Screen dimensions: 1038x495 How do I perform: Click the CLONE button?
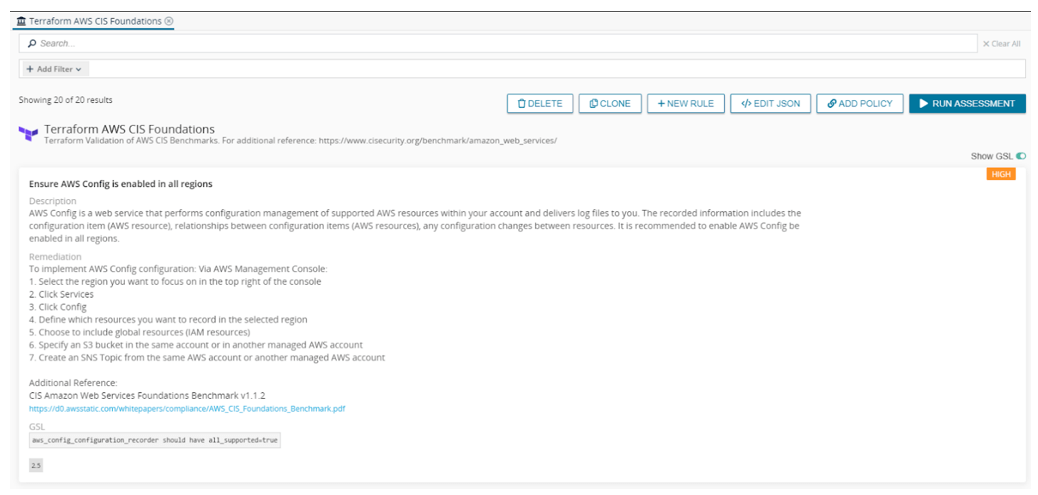(610, 104)
